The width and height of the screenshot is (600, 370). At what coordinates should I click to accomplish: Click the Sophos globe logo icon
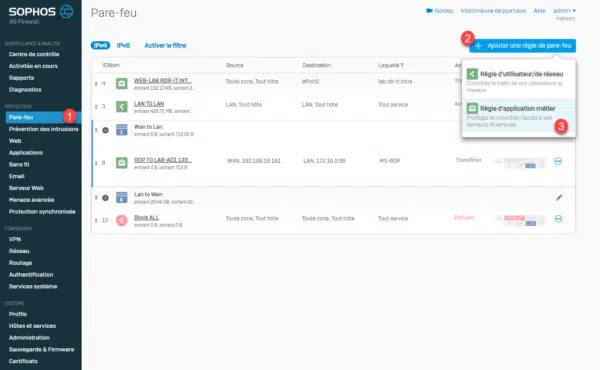pos(67,11)
